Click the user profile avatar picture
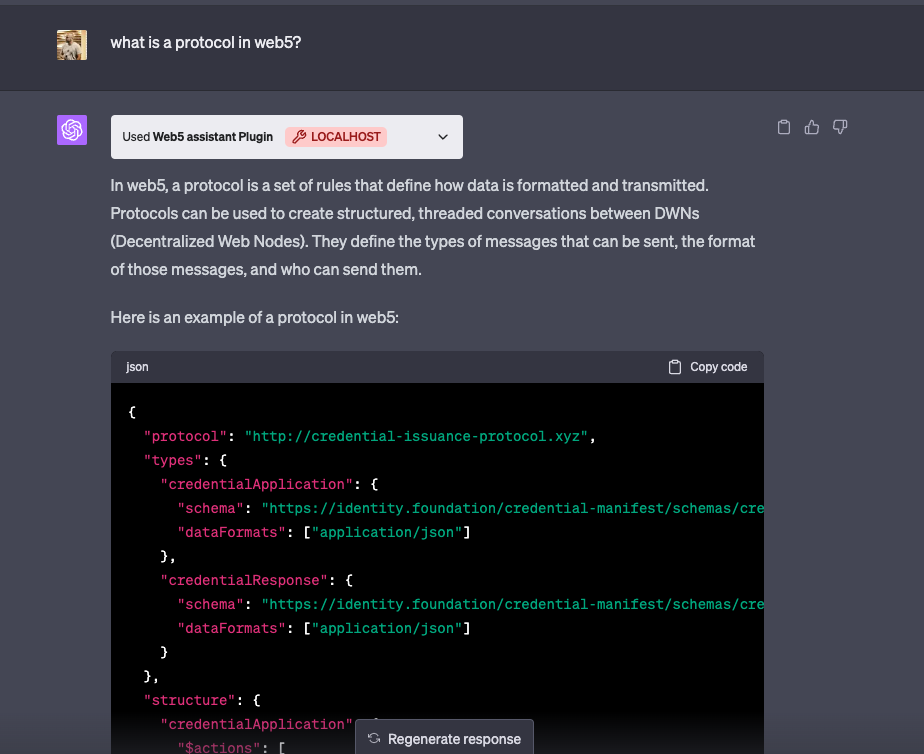This screenshot has width=924, height=754. [71, 44]
